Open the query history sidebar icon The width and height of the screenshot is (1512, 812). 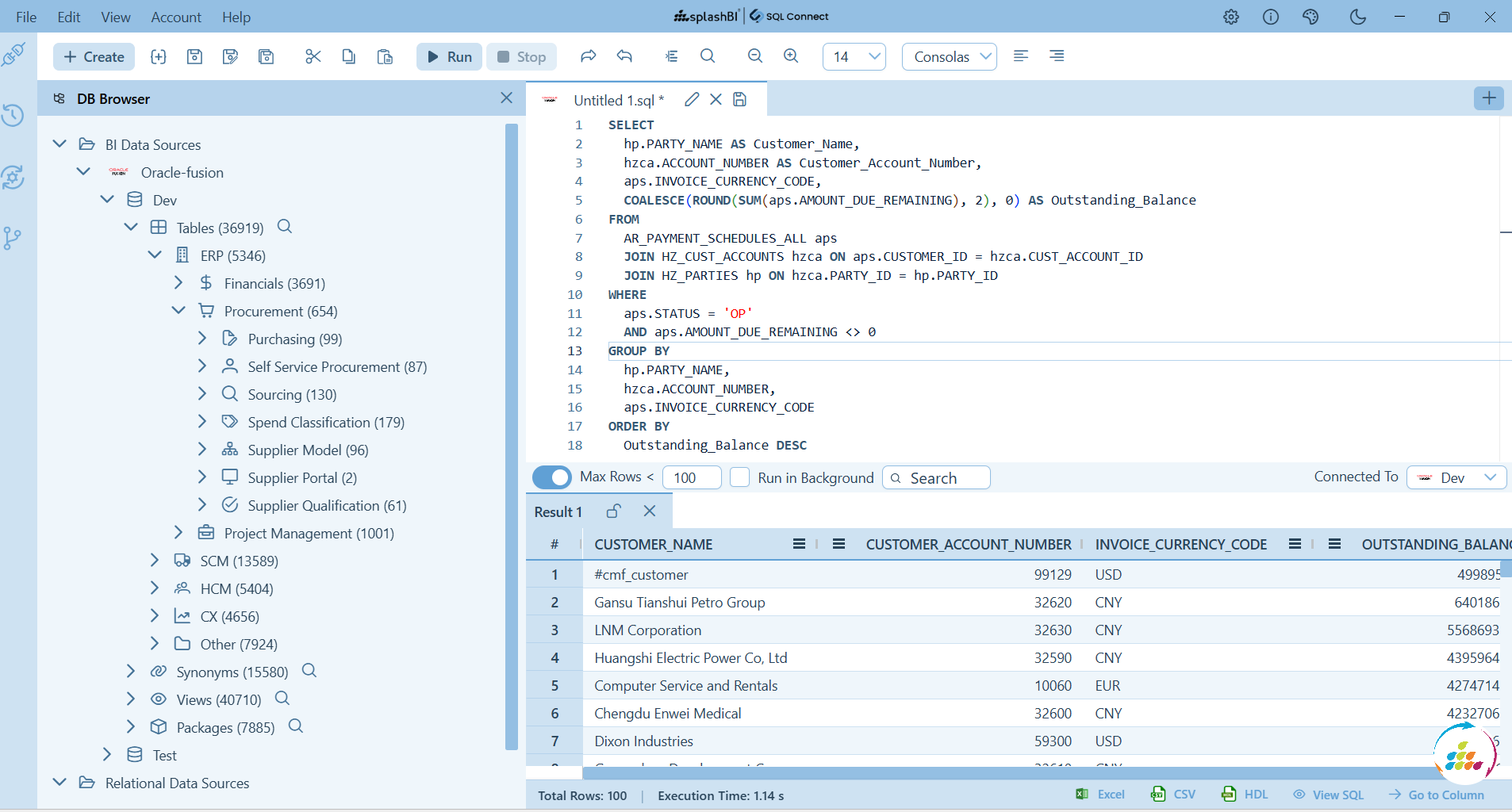click(13, 115)
